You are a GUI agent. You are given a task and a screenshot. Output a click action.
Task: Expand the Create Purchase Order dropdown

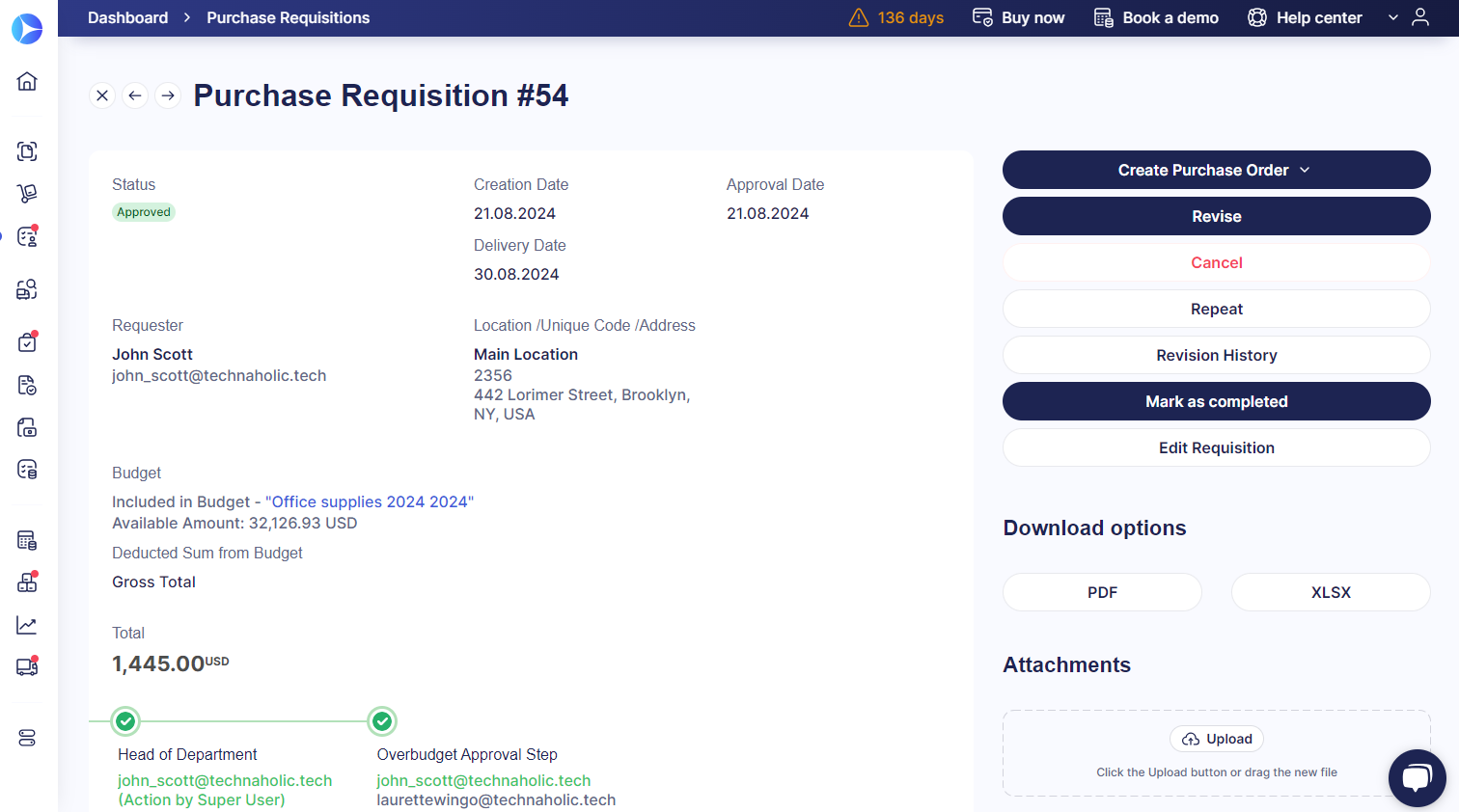[1307, 169]
